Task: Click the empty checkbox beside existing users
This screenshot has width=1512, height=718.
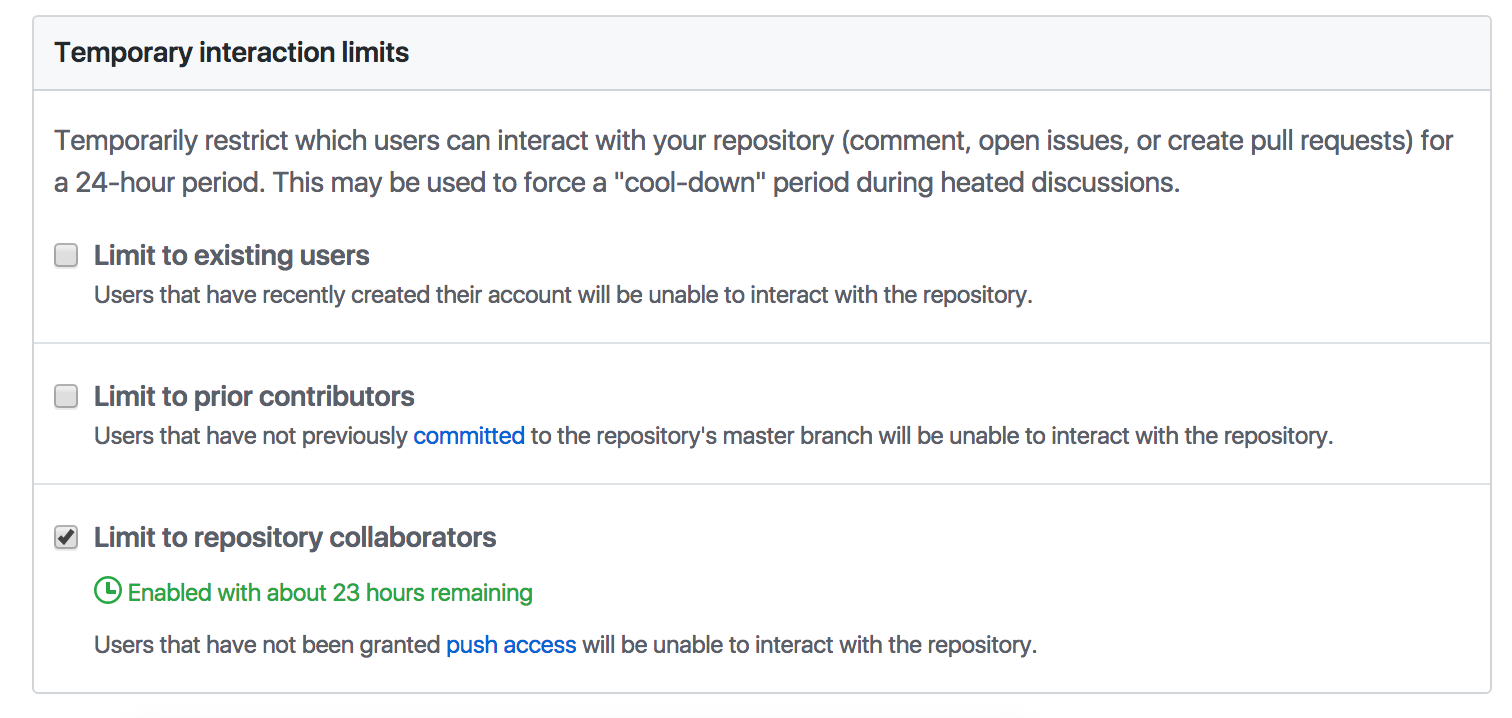Action: pyautogui.click(x=65, y=255)
